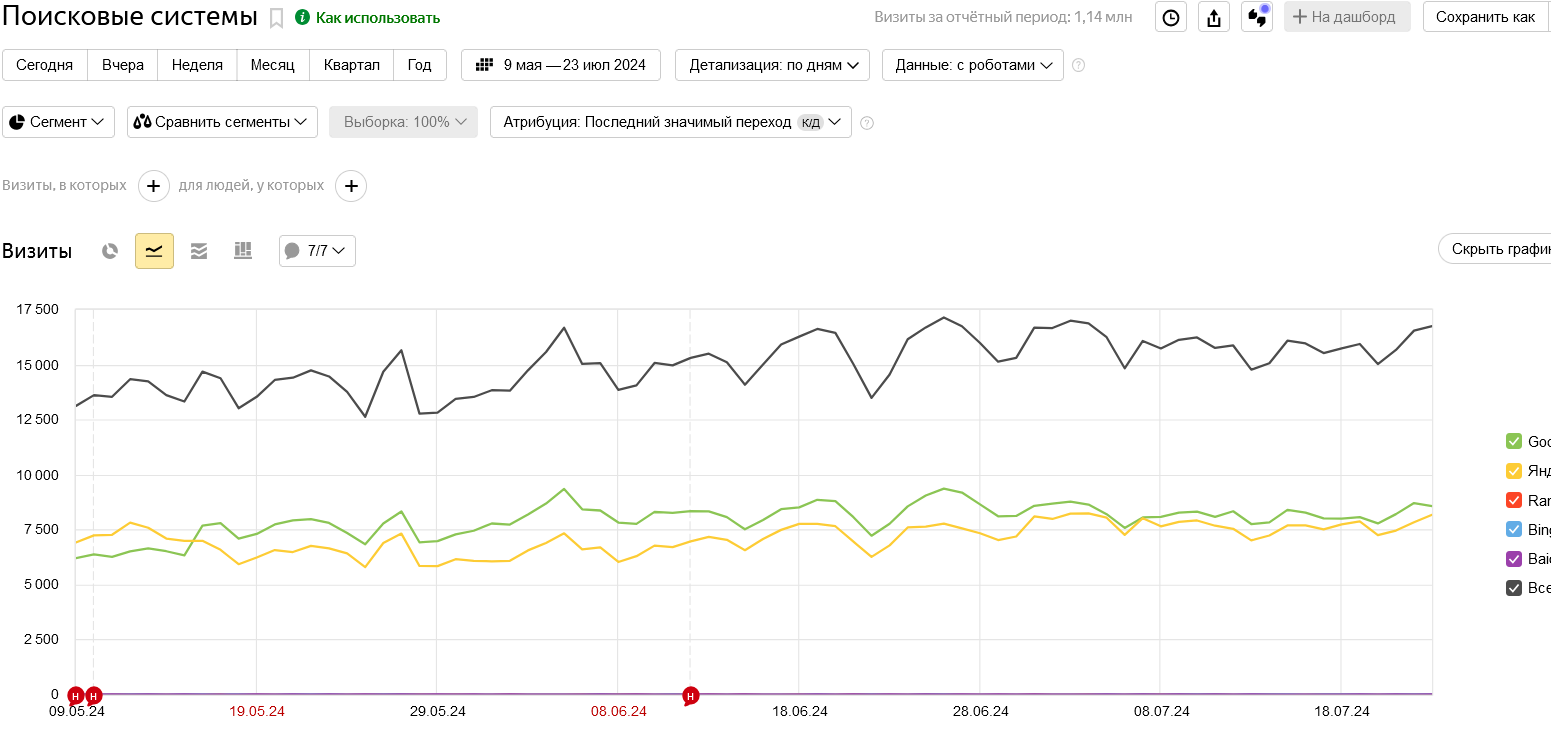Toggle the blue Bing legend checkbox

pyautogui.click(x=1514, y=529)
